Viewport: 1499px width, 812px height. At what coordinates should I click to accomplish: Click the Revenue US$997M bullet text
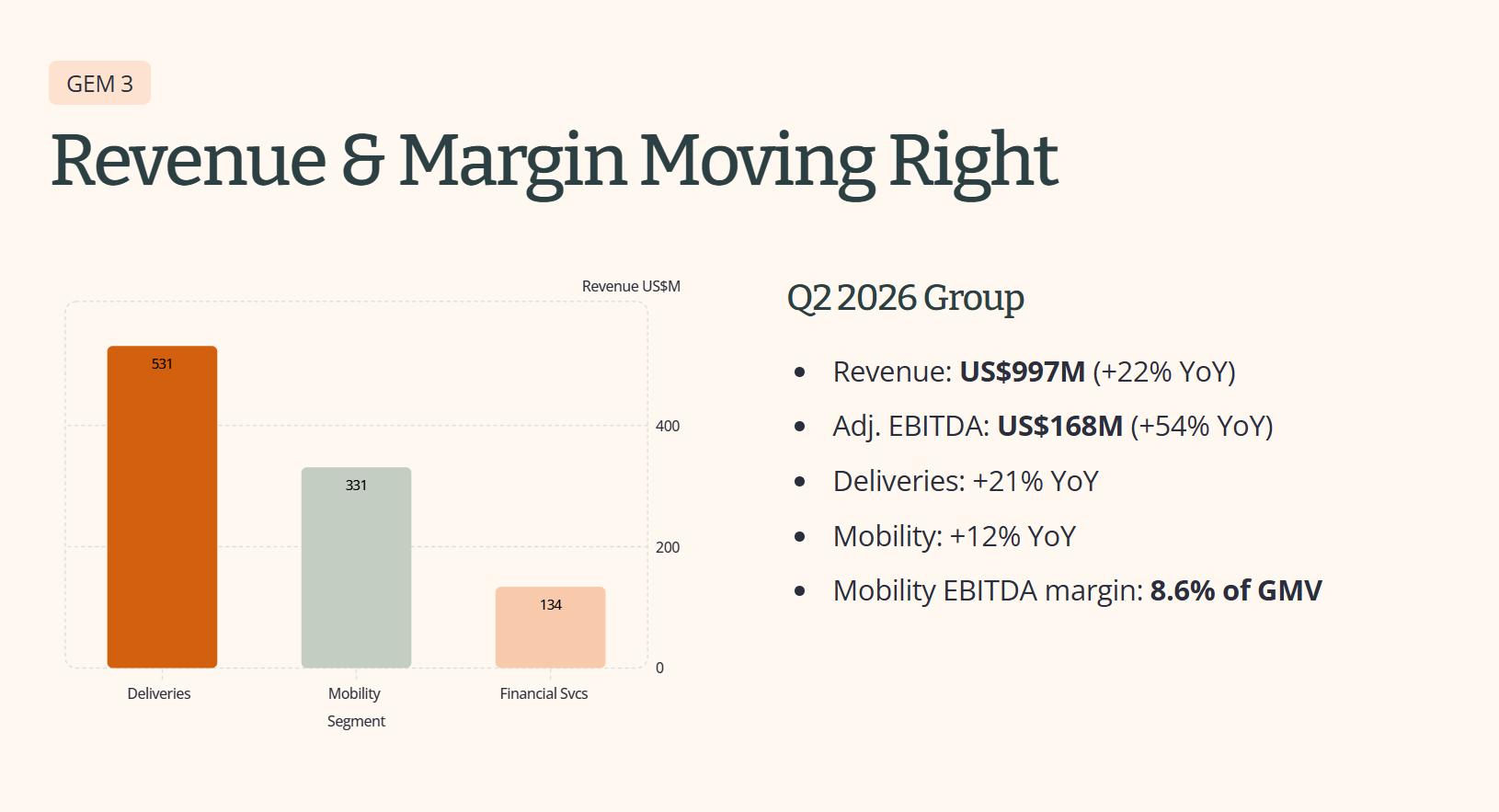point(1035,372)
